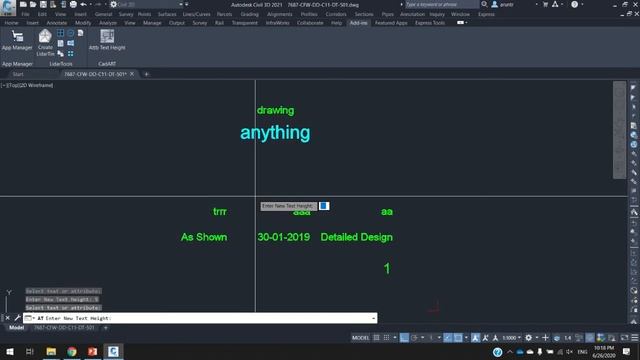Image resolution: width=640 pixels, height=360 pixels.
Task: Toggle the drawing grid display
Action: point(376,338)
